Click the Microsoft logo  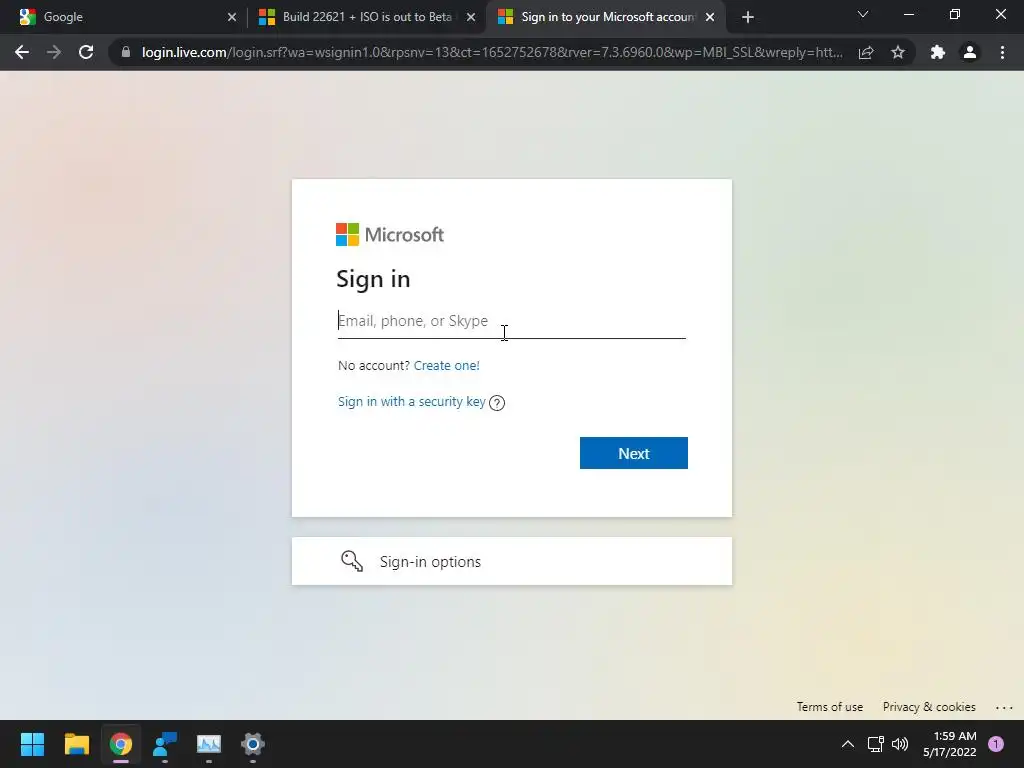click(390, 234)
